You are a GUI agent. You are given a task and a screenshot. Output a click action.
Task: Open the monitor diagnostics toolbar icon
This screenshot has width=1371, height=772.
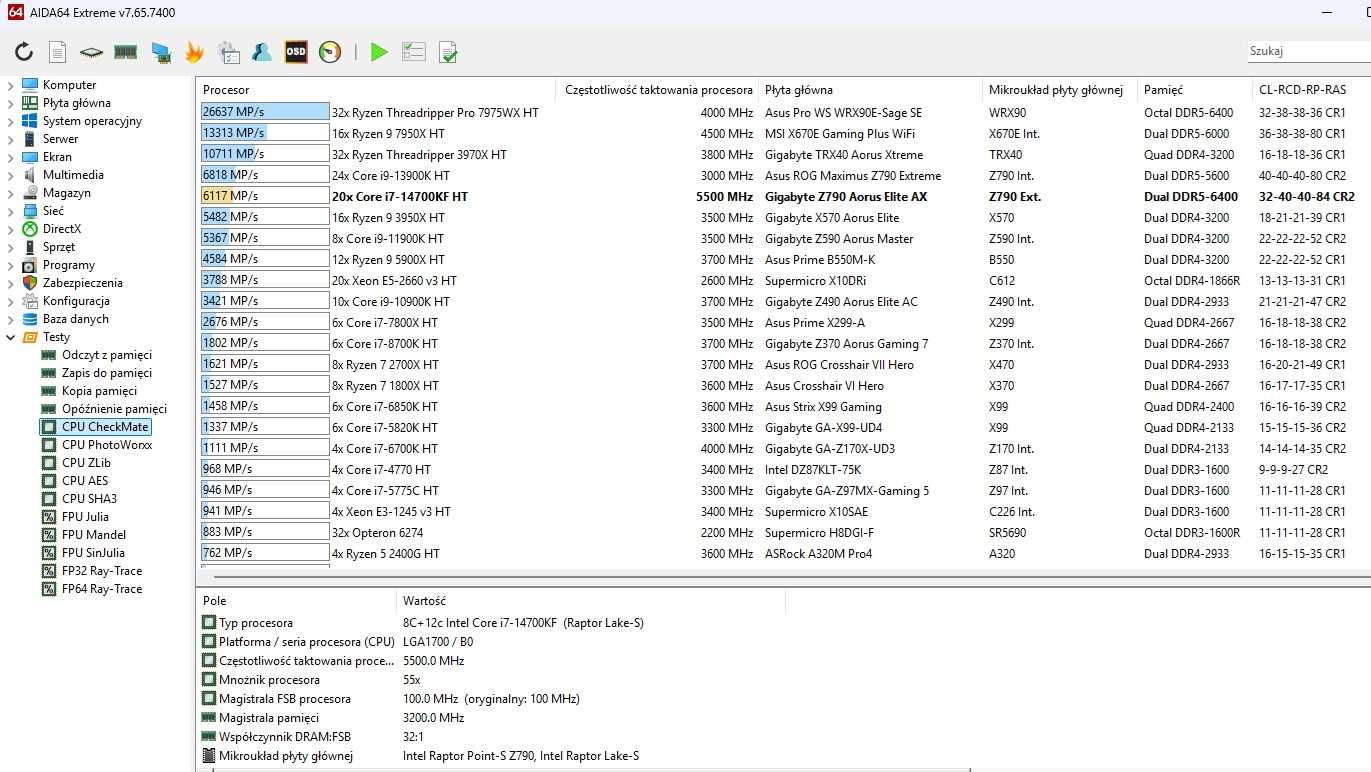160,52
